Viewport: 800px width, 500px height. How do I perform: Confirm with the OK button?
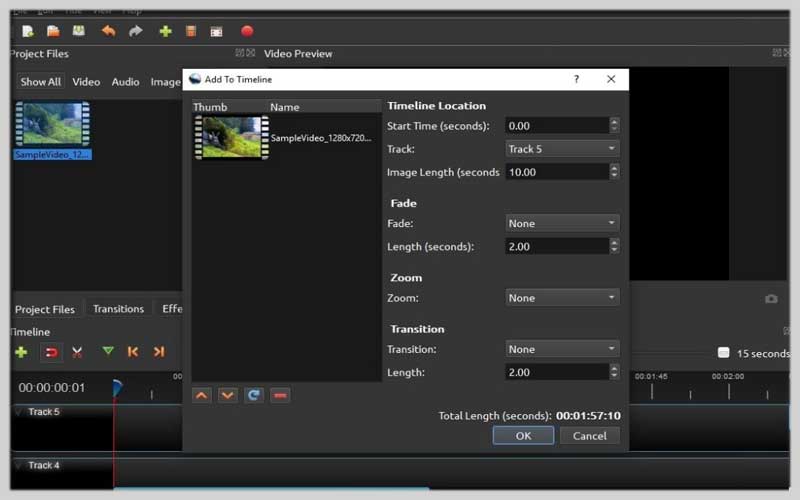[x=523, y=436]
